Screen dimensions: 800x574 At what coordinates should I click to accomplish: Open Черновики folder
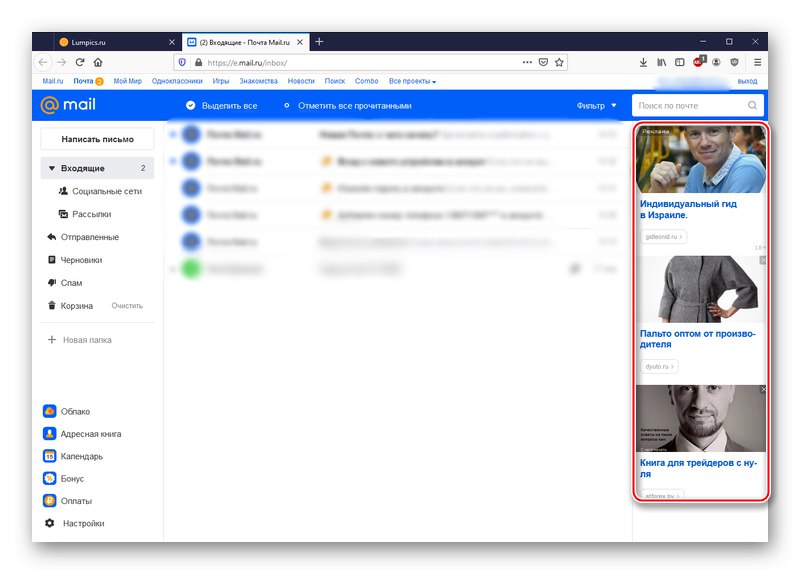coord(74,260)
